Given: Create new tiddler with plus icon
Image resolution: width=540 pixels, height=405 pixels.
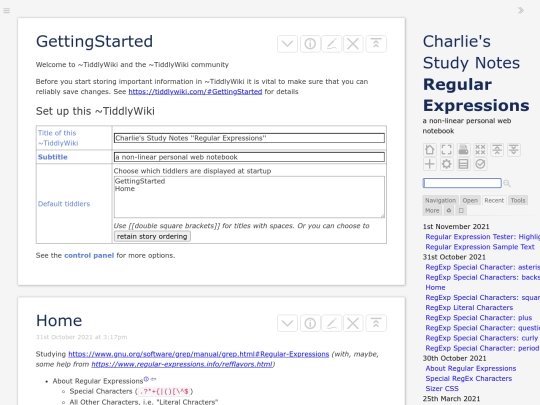Looking at the screenshot, I should click(429, 164).
